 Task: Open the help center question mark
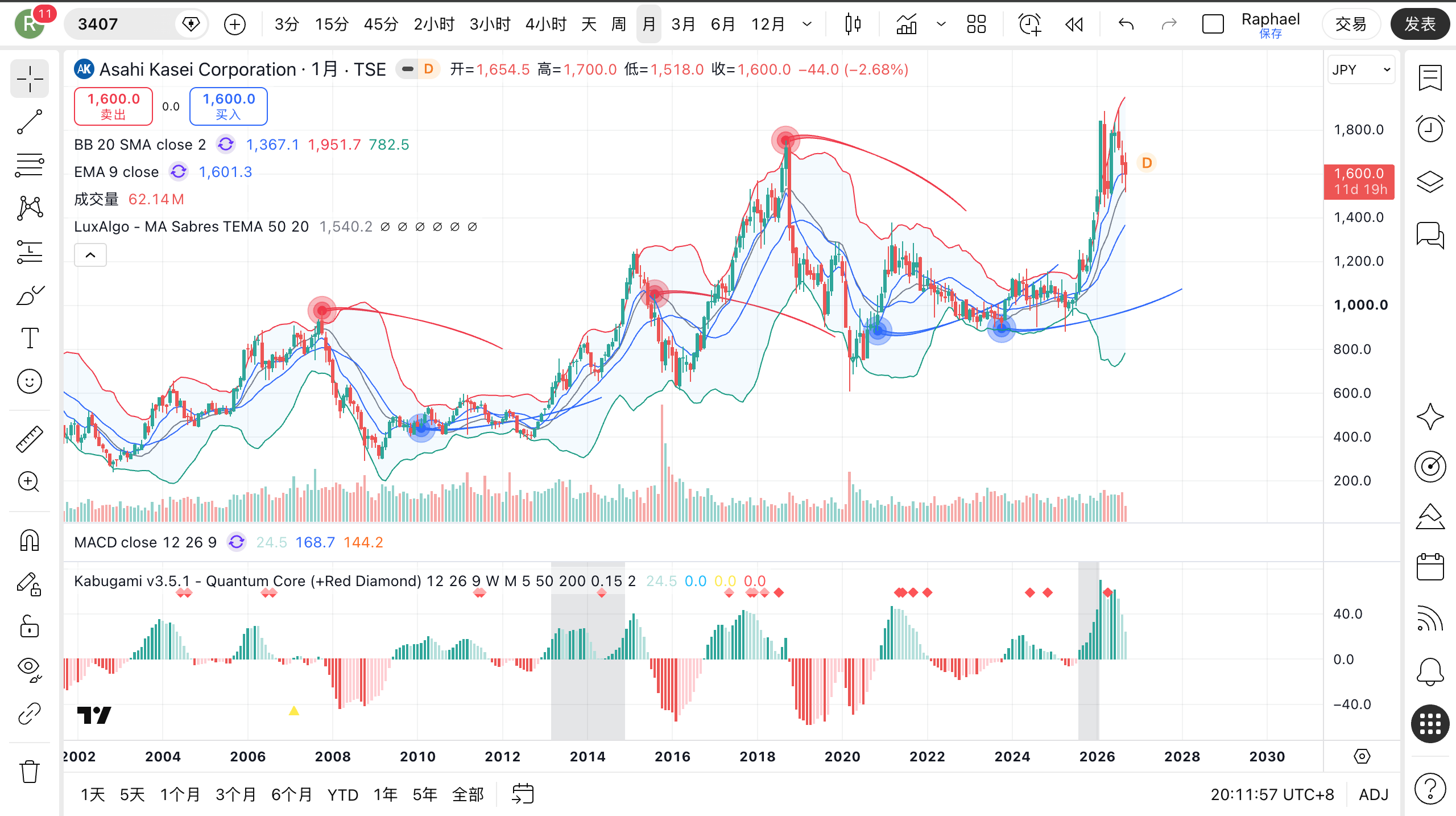coord(1430,789)
